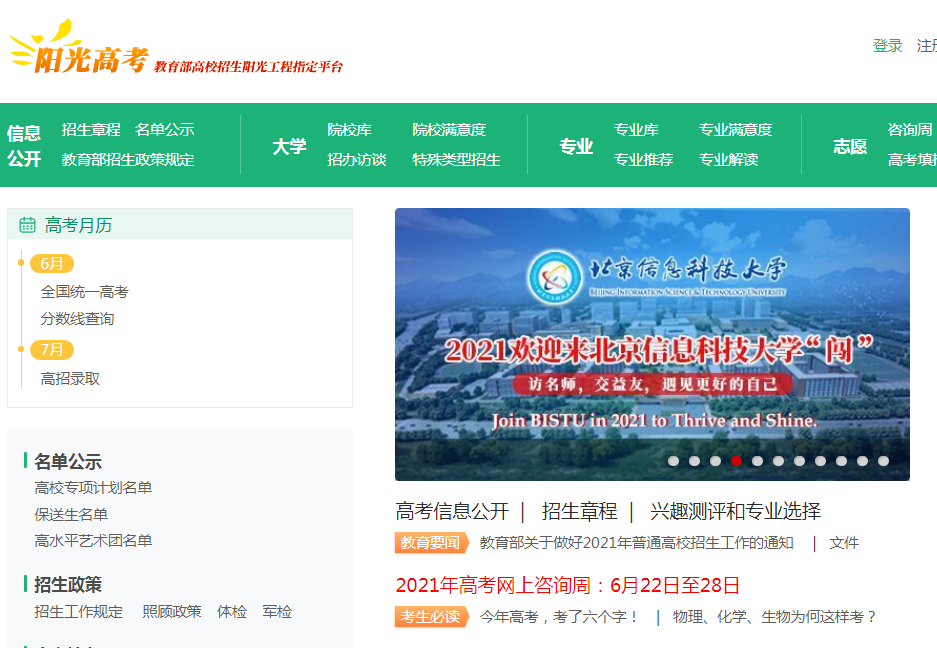The height and width of the screenshot is (648, 937).
Task: Open the 招生工作规定 link
Action: pyautogui.click(x=78, y=612)
